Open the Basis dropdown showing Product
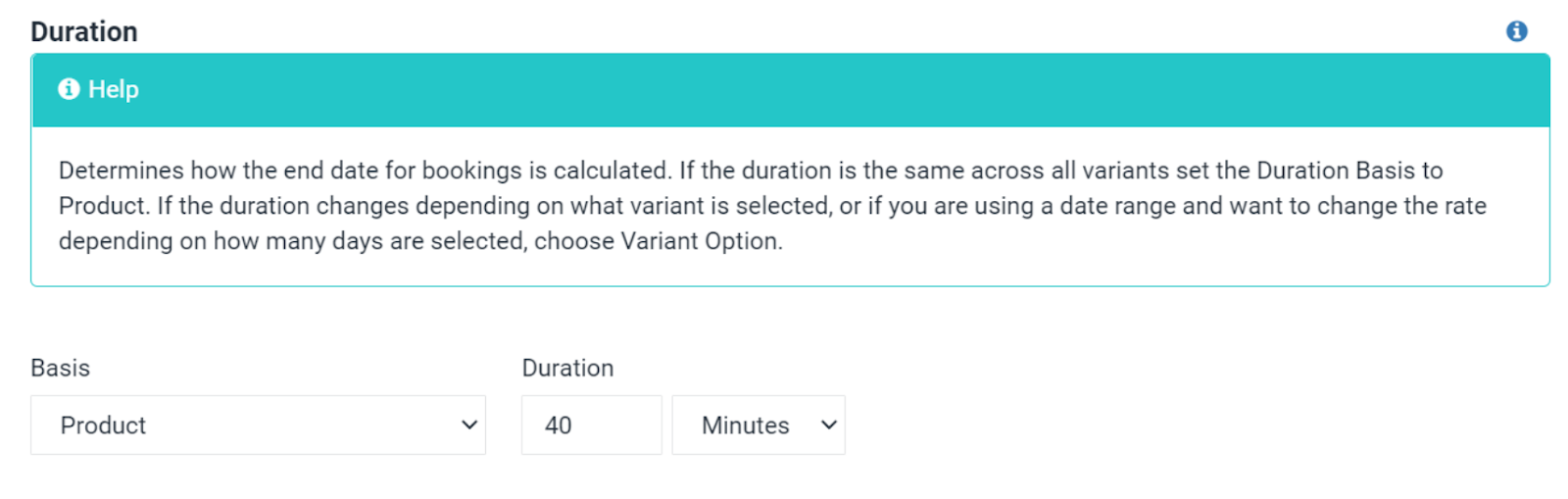This screenshot has width=1568, height=499. click(x=258, y=425)
